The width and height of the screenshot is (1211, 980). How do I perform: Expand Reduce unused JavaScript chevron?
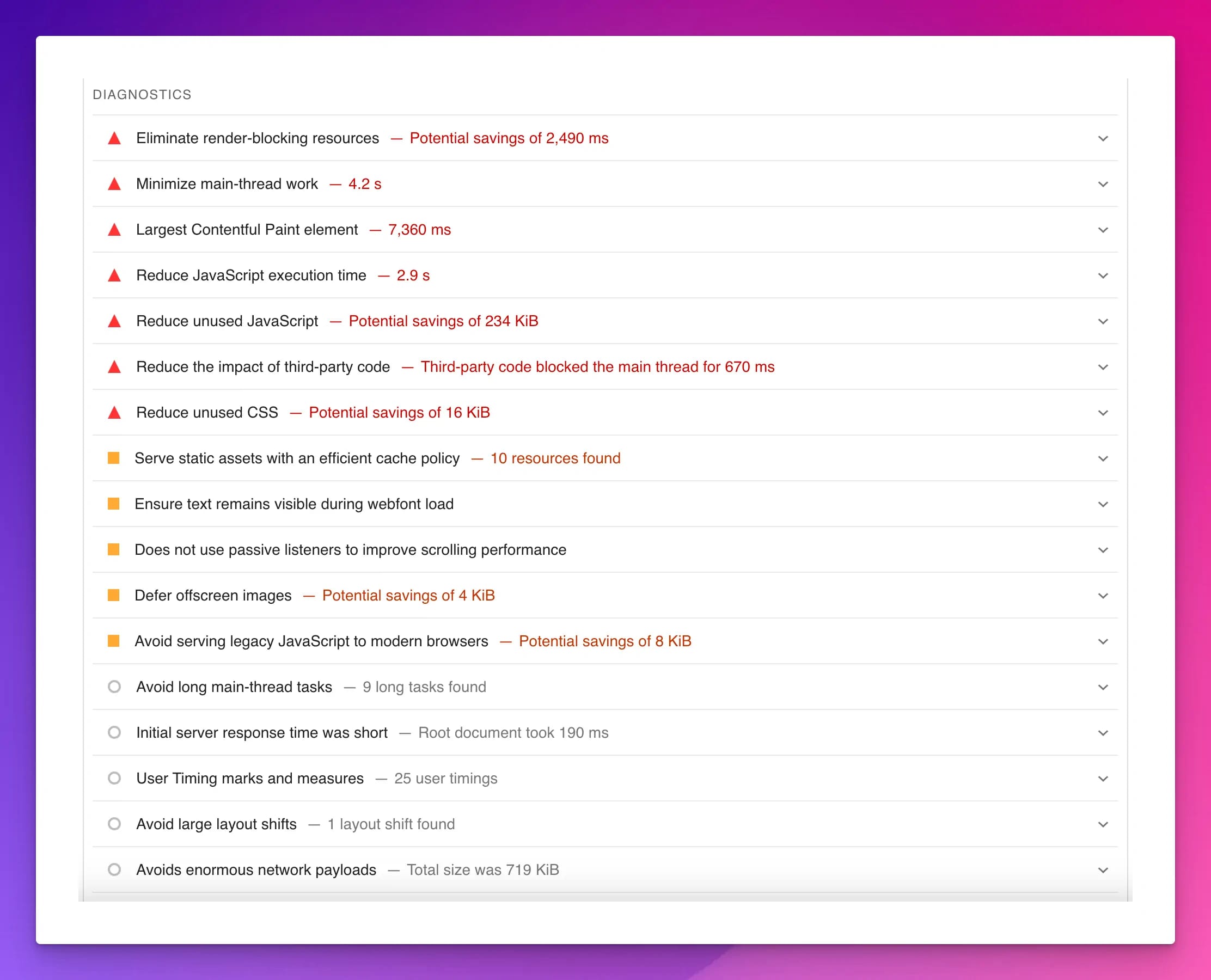1103,322
